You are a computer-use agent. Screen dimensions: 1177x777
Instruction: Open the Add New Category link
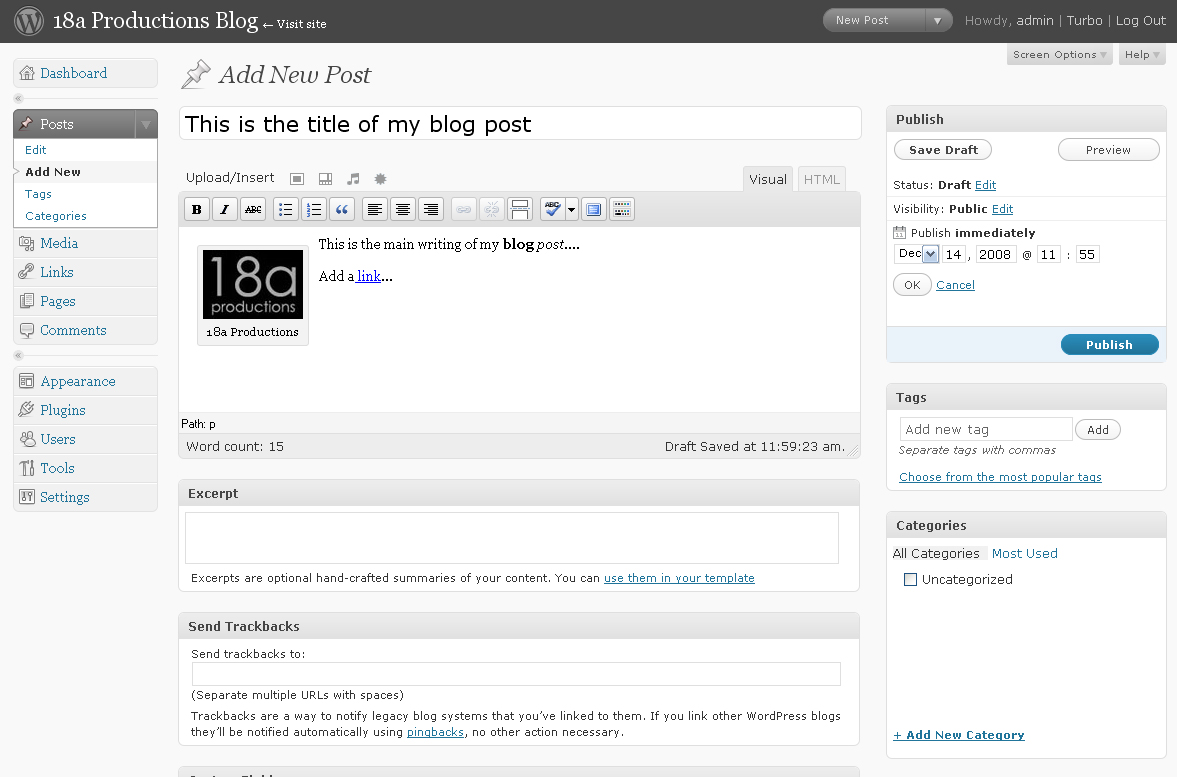959,735
